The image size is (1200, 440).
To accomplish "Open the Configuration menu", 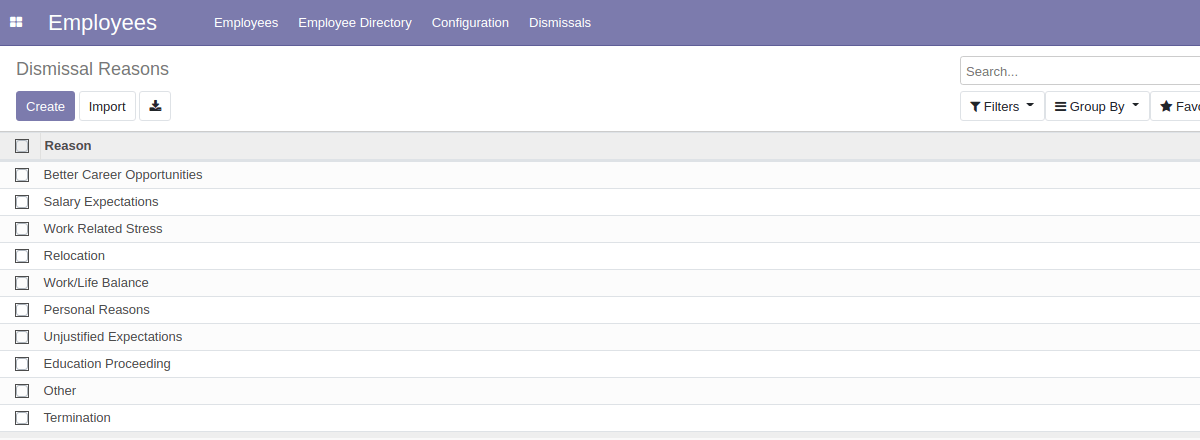I will (x=470, y=22).
